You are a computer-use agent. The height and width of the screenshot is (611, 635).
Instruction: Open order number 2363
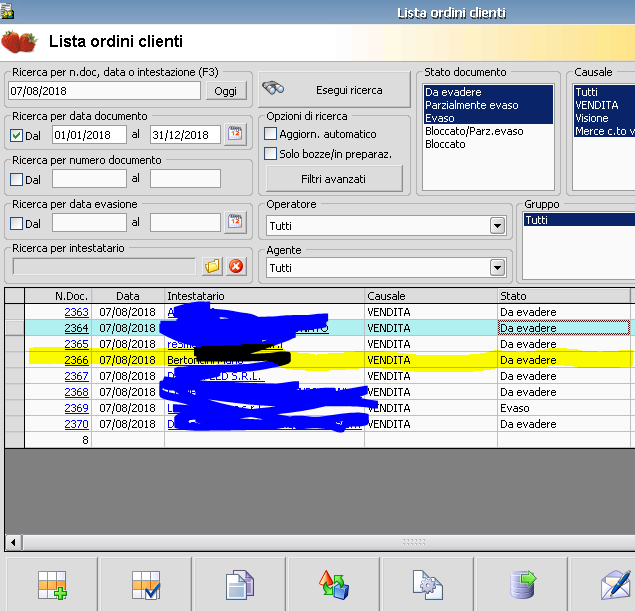click(76, 312)
